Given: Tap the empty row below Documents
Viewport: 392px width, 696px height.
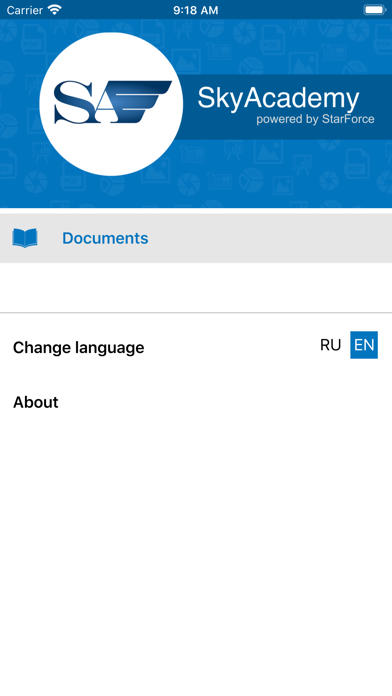Looking at the screenshot, I should tap(196, 288).
